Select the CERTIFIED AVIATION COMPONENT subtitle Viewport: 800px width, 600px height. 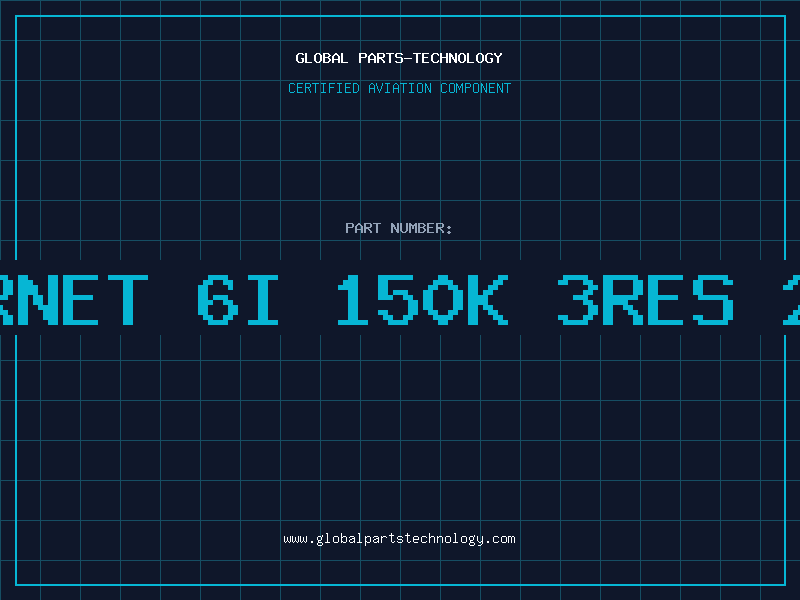click(399, 88)
